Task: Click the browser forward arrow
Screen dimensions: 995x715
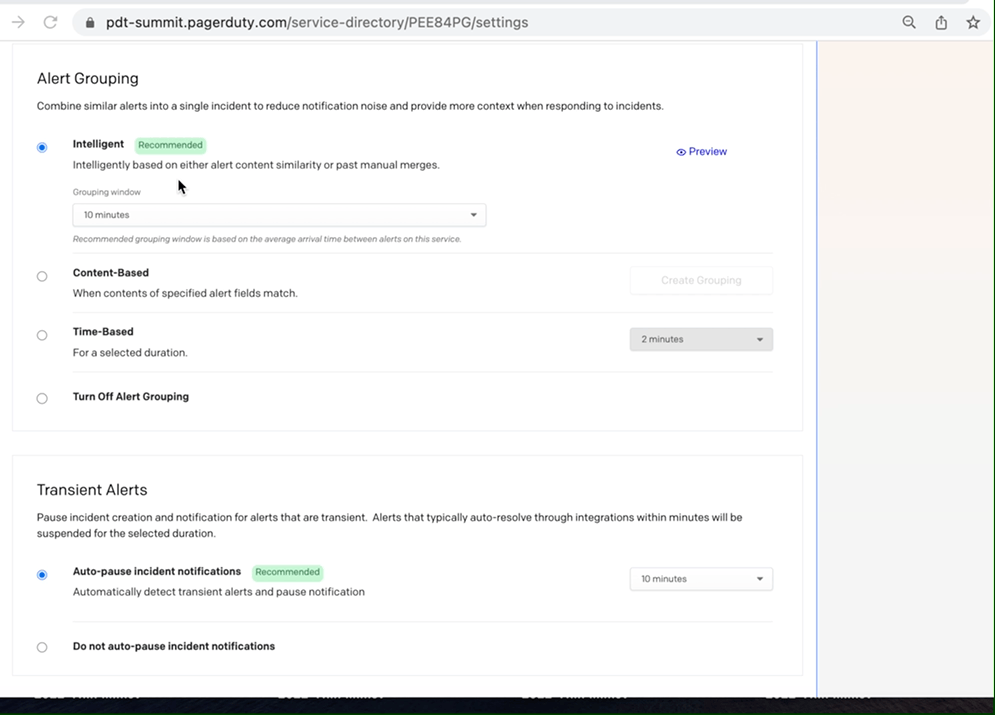Action: pyautogui.click(x=18, y=21)
